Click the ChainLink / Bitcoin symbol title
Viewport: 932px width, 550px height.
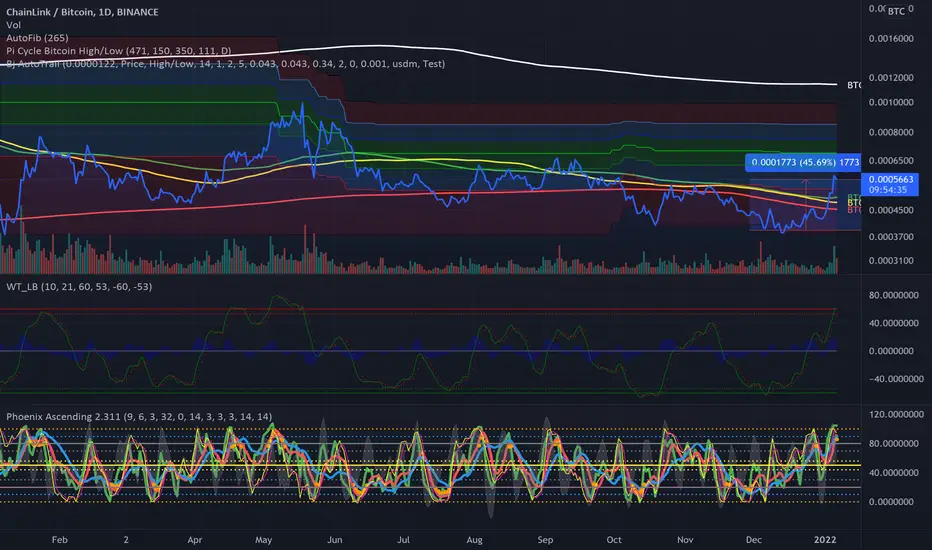[82, 12]
